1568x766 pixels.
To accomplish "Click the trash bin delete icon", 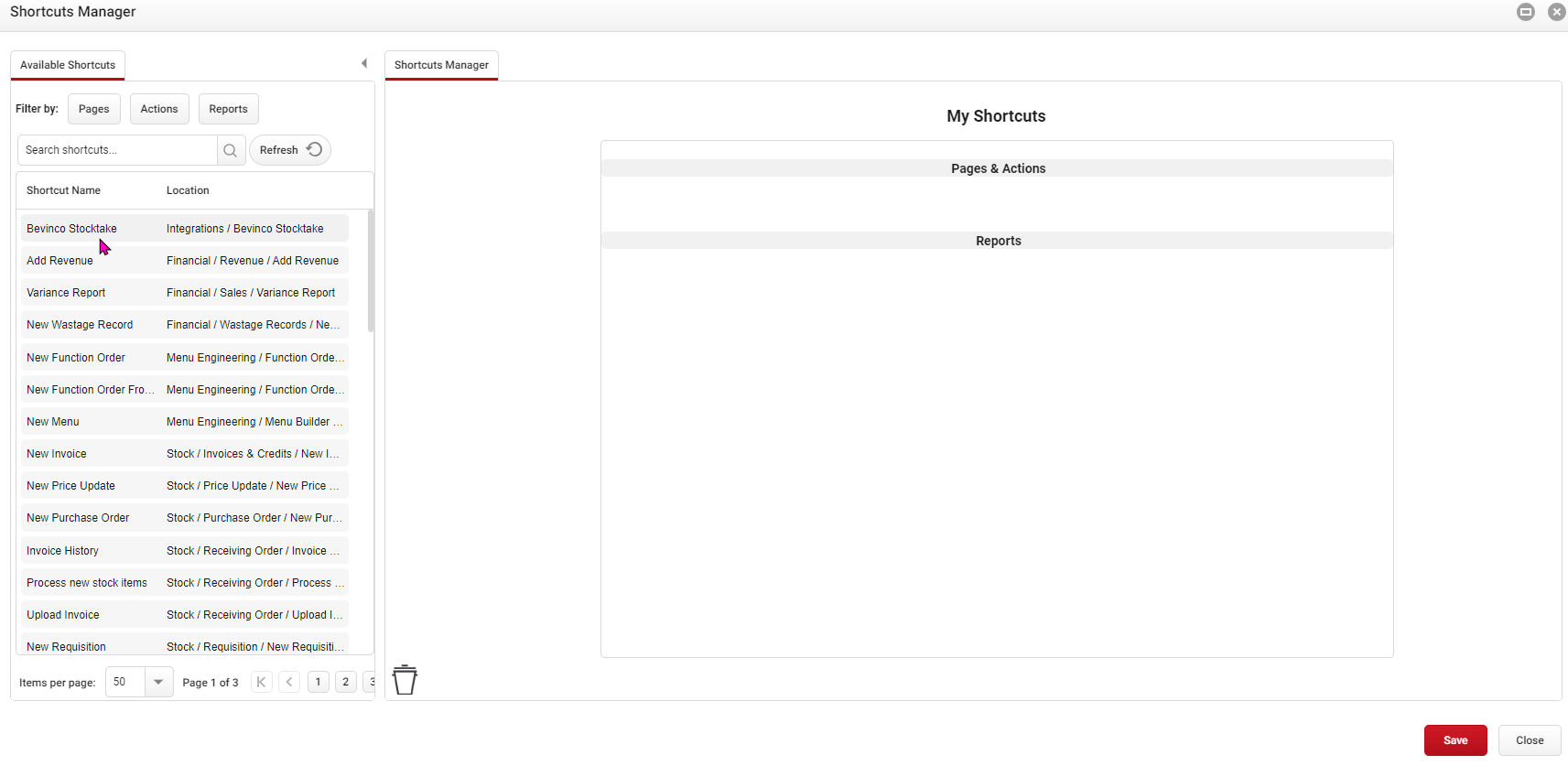I will [405, 680].
